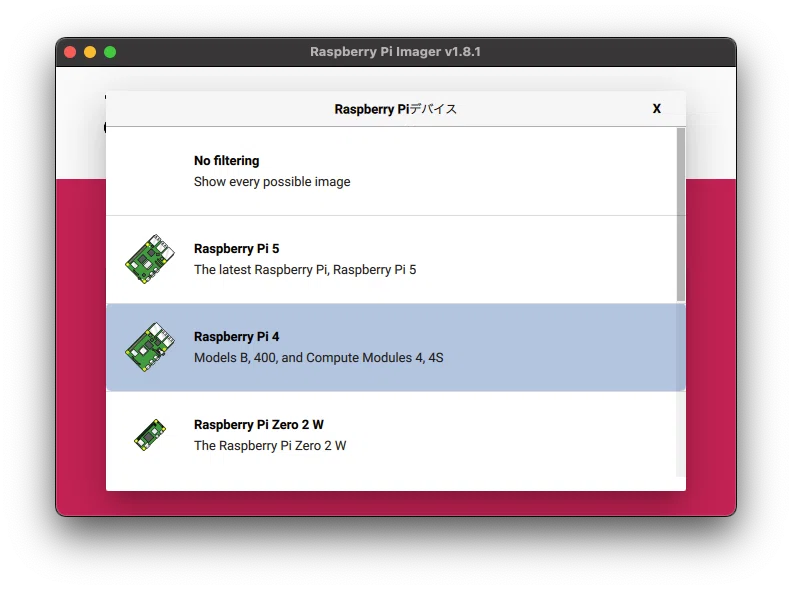Choose Raspberry Pi 5 title

pos(236,249)
